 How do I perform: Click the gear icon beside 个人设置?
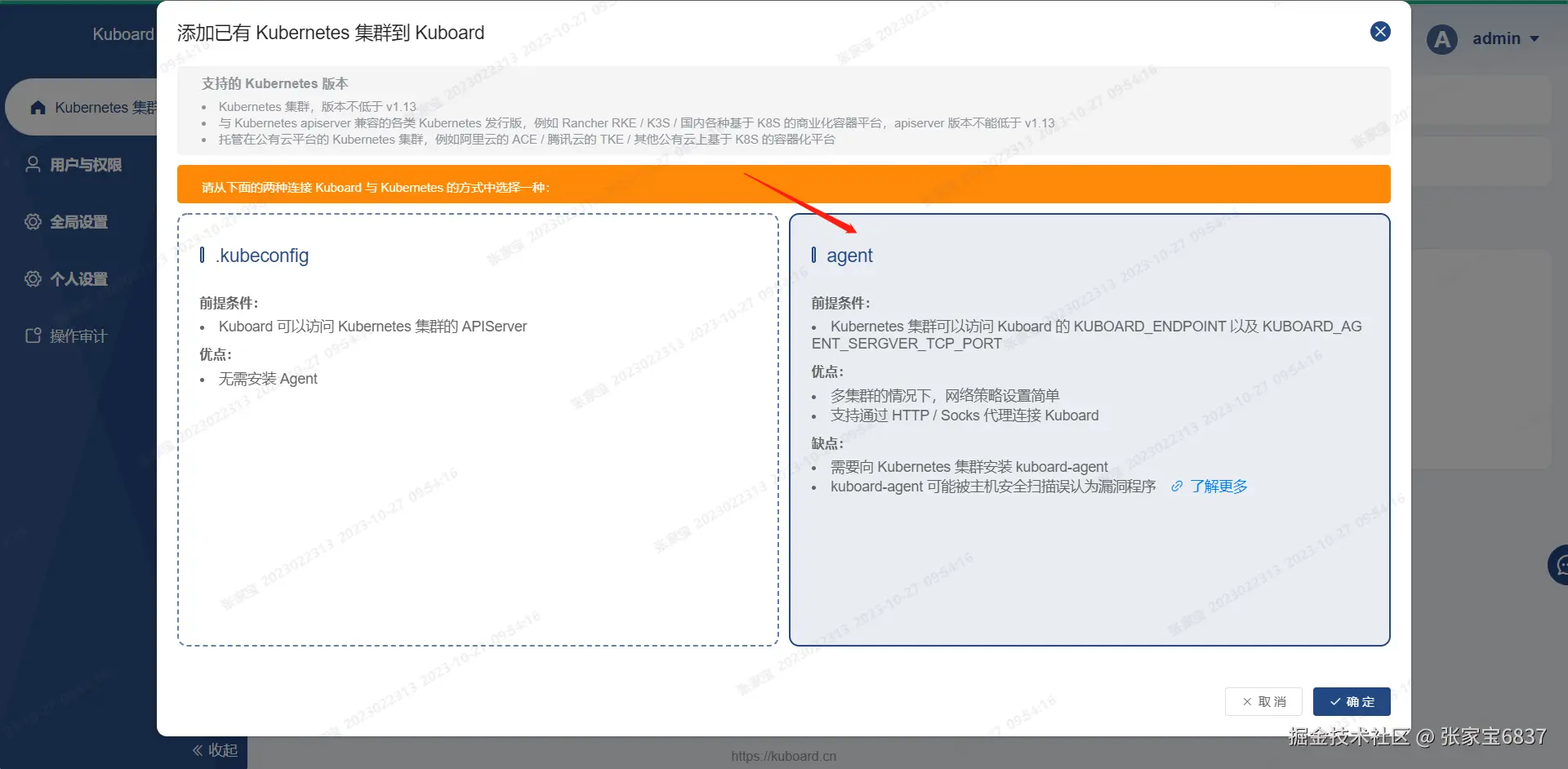pyautogui.click(x=33, y=278)
